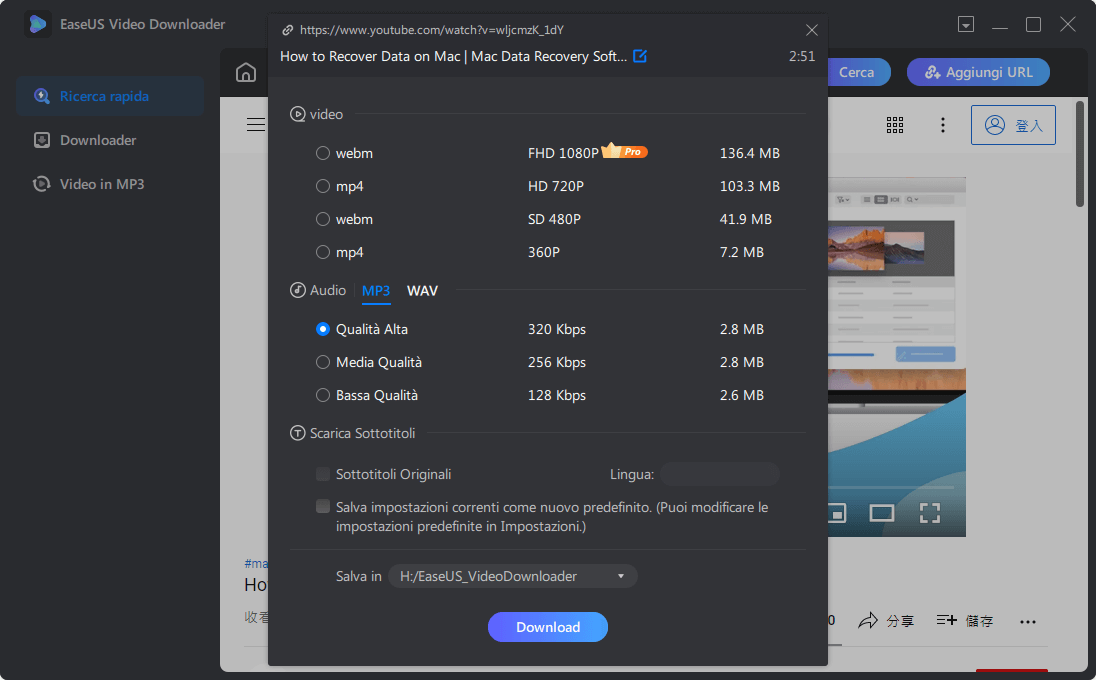
Task: Click the Aggiungi URL button
Action: tap(978, 72)
